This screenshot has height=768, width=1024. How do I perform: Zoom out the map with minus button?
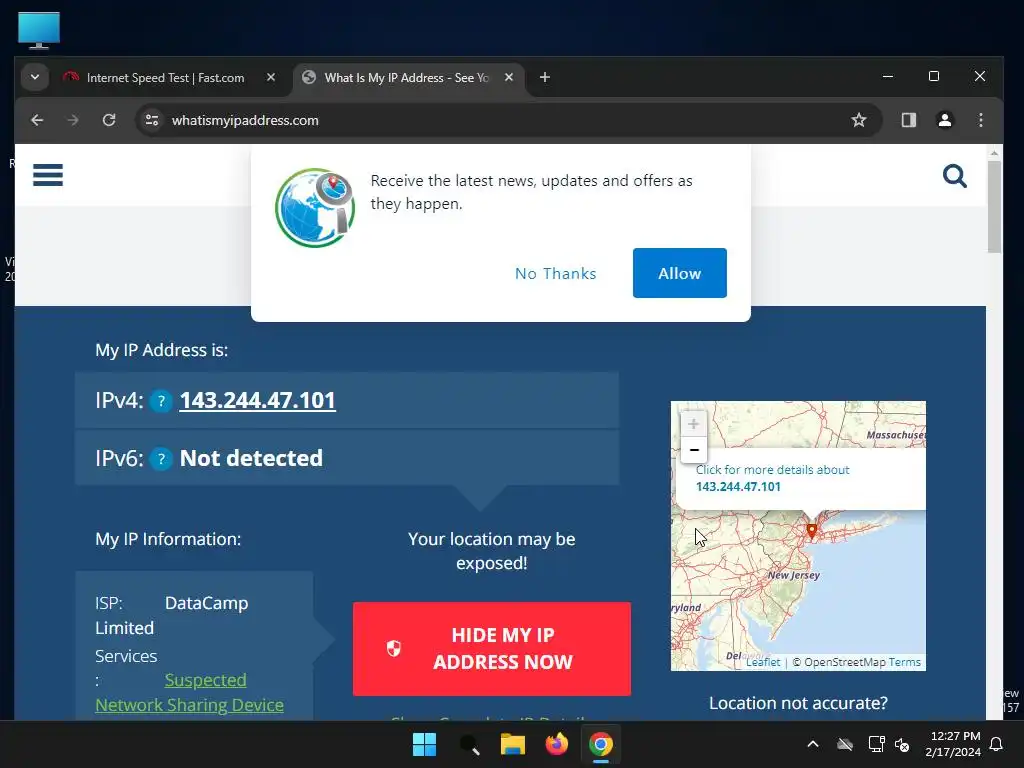[694, 450]
